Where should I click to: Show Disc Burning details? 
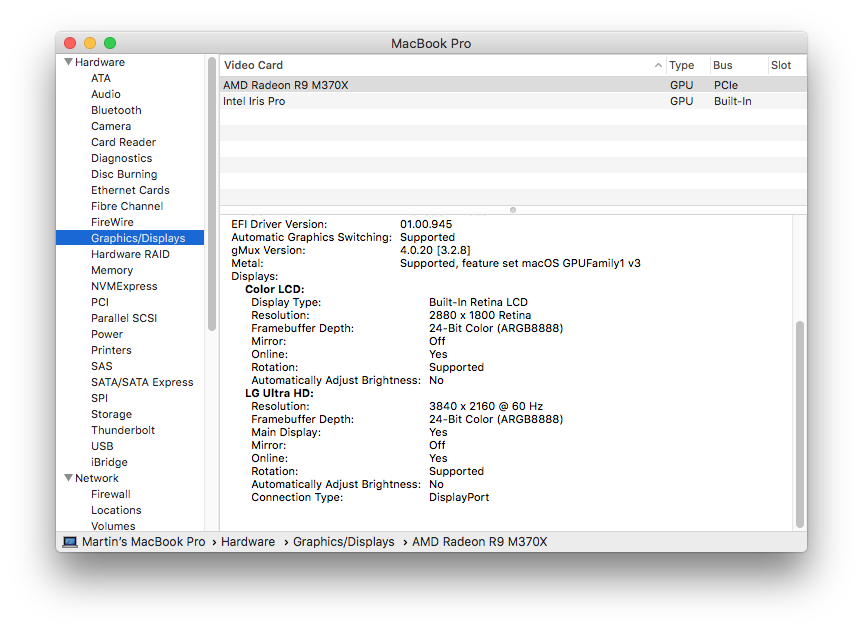point(124,174)
